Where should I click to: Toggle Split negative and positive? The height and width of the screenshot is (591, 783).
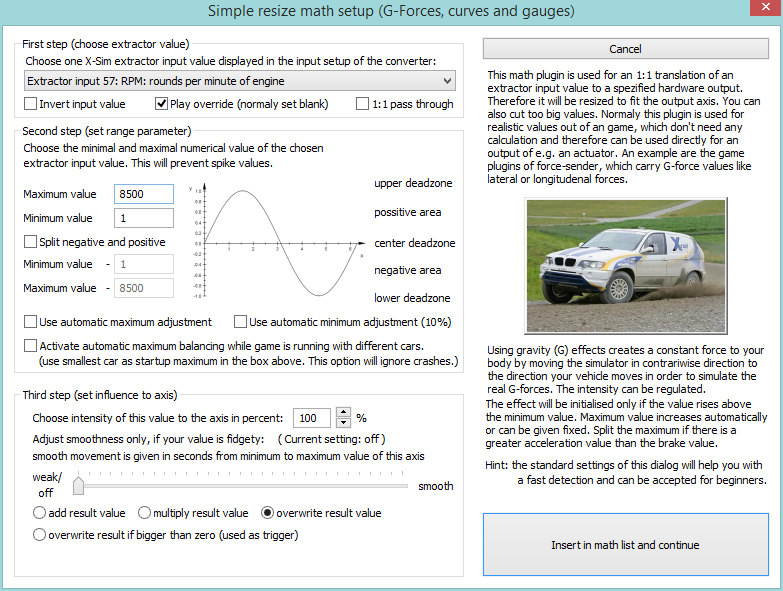pos(30,242)
